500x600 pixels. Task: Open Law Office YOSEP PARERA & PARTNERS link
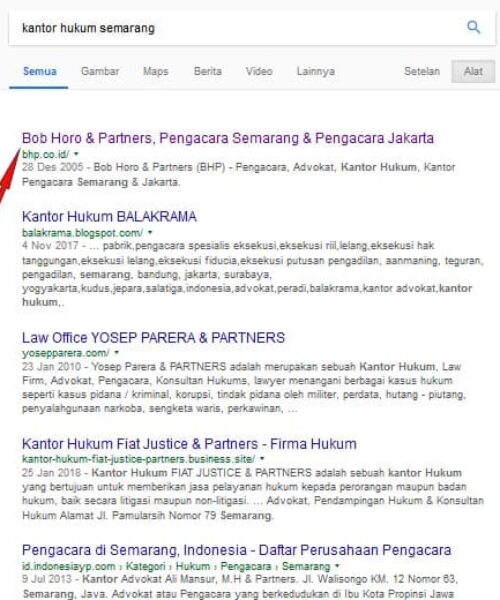tap(153, 338)
